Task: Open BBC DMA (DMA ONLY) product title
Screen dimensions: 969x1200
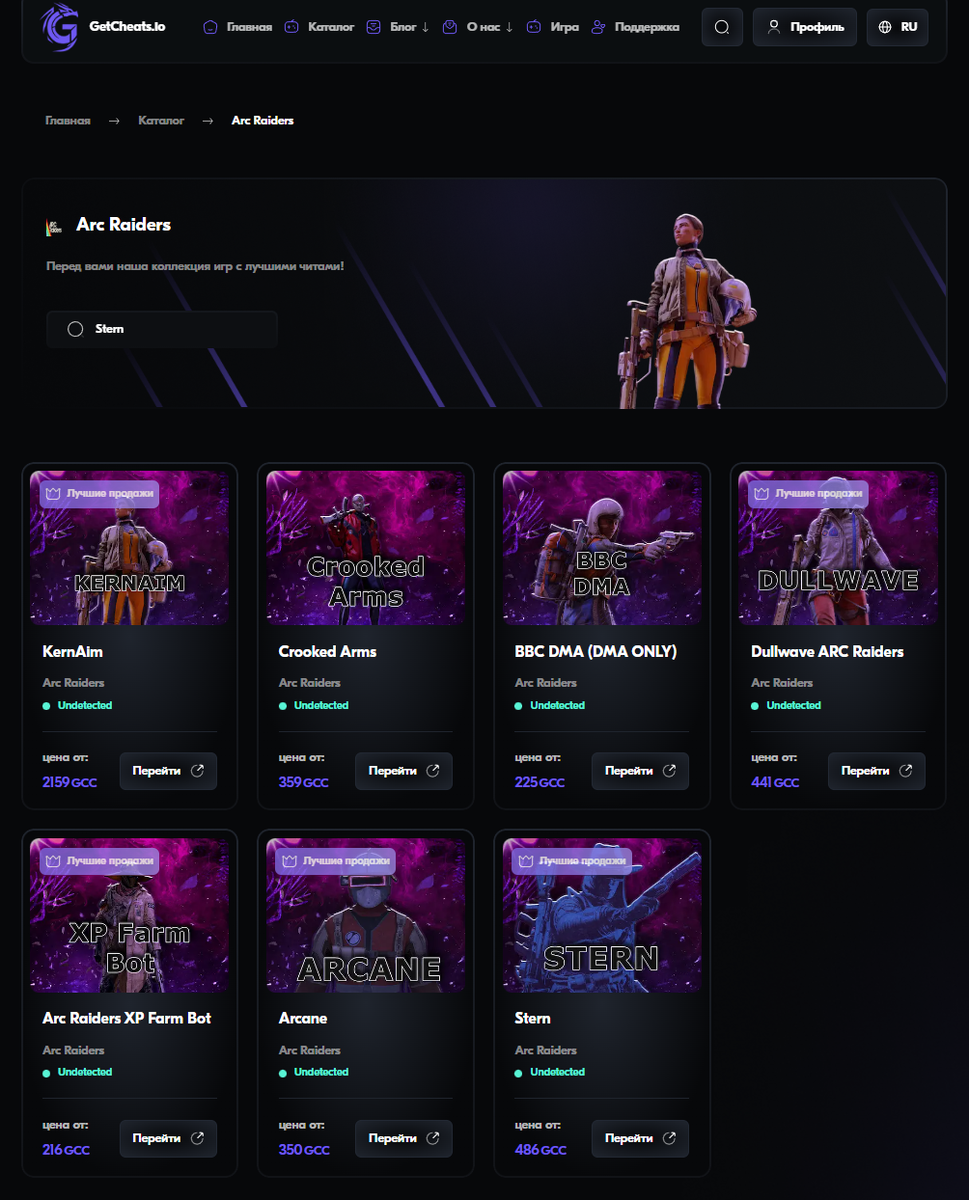Action: [x=596, y=652]
